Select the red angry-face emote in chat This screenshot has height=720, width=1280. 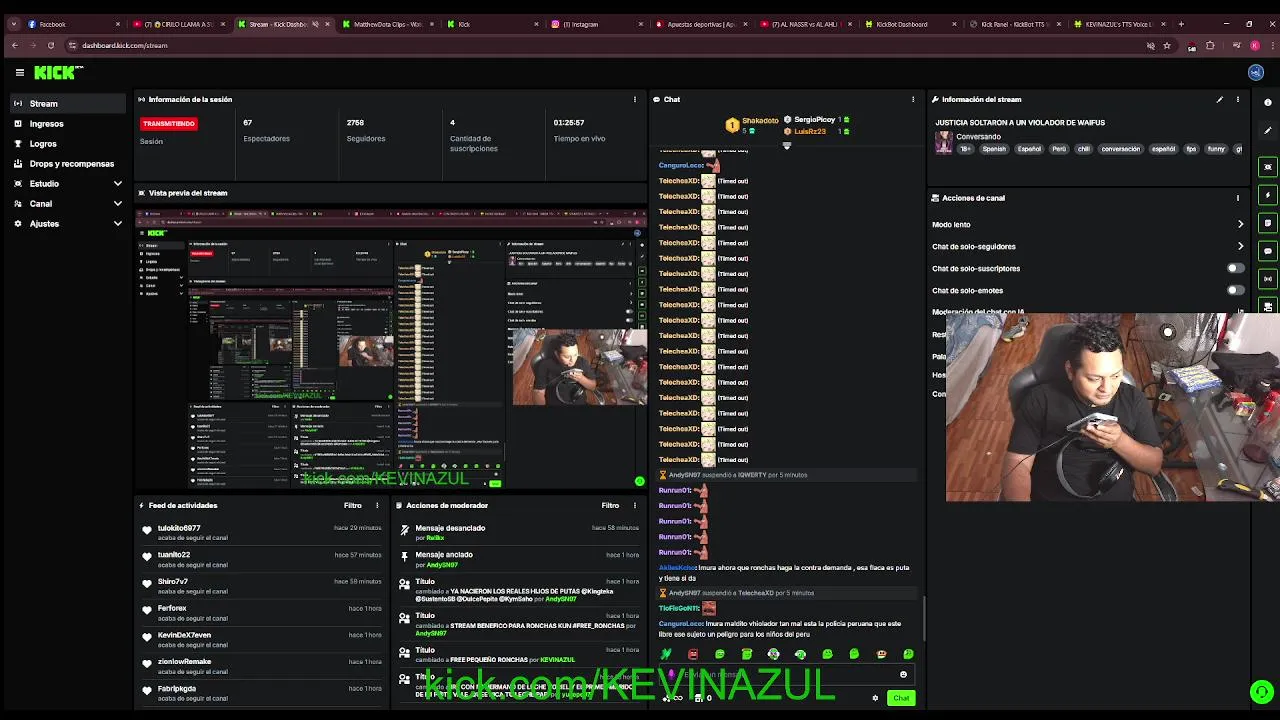click(693, 654)
